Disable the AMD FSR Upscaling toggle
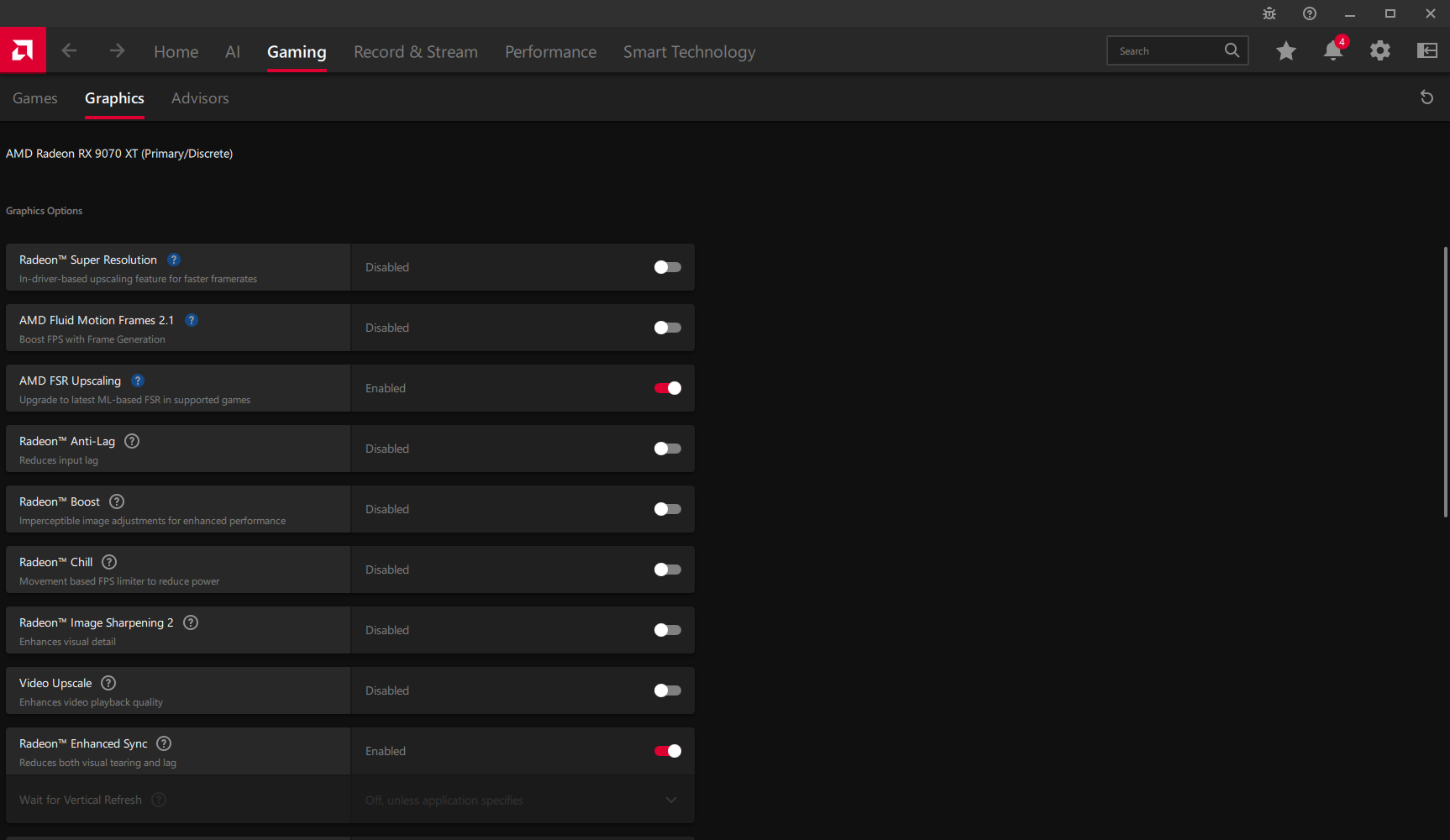Screen dimensions: 1450x840 pos(668,388)
